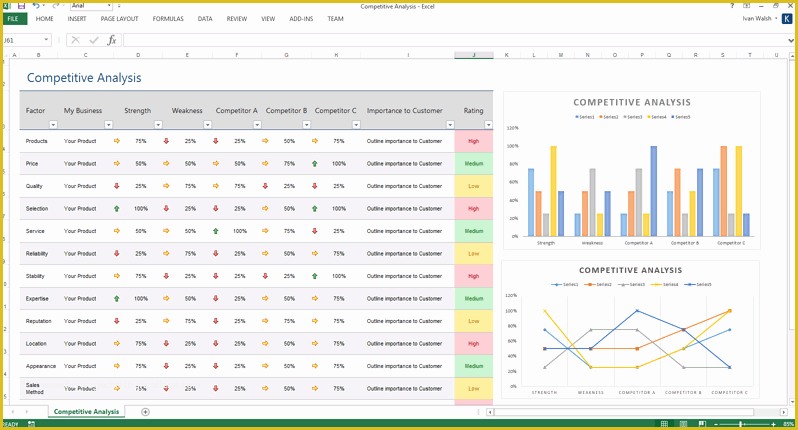Click the zoom out minus button
Viewport: 798px width, 430px height.
(x=716, y=424)
